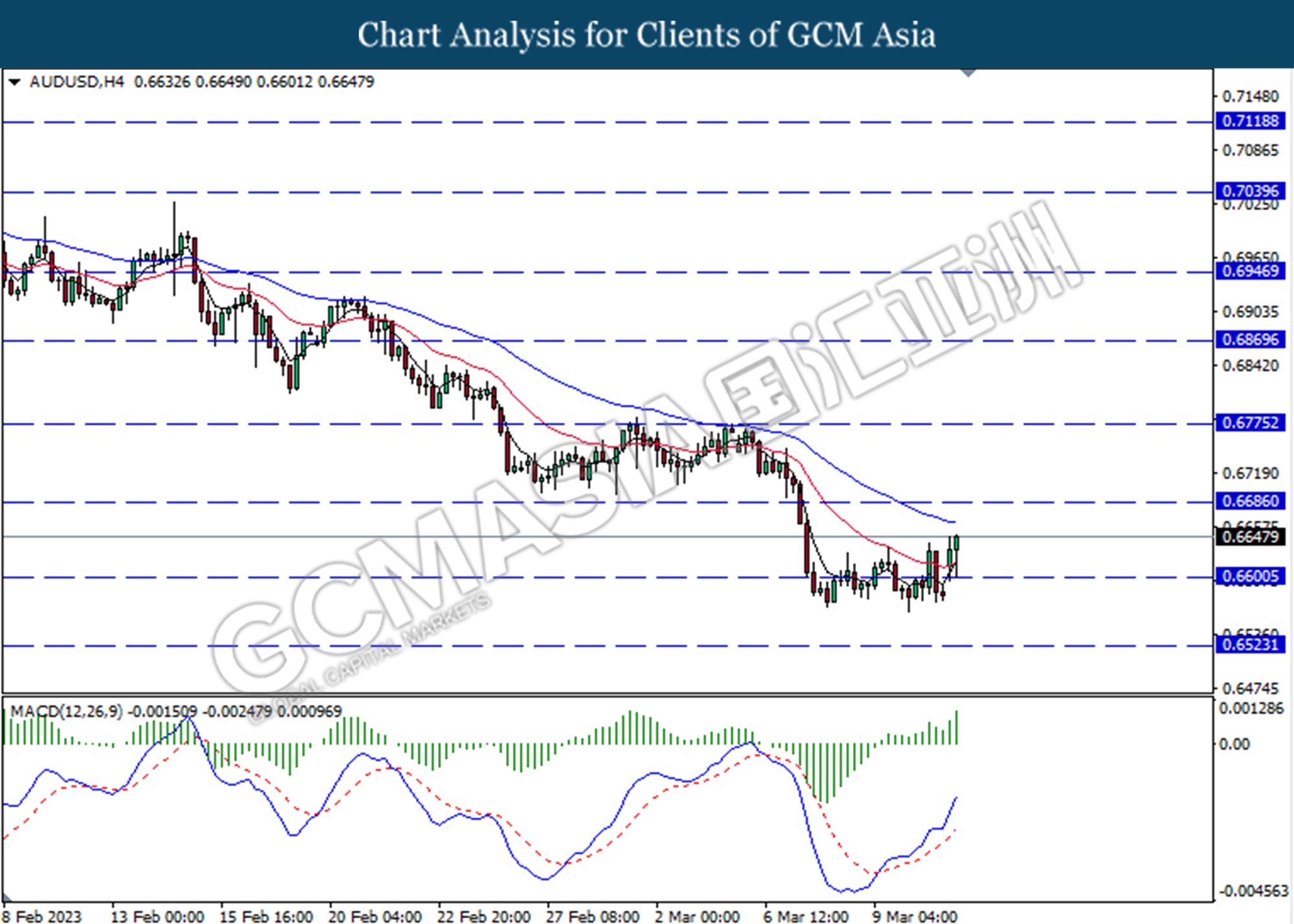Click the 20 Feb 04:00 time label
This screenshot has height=924, width=1294.
(375, 916)
